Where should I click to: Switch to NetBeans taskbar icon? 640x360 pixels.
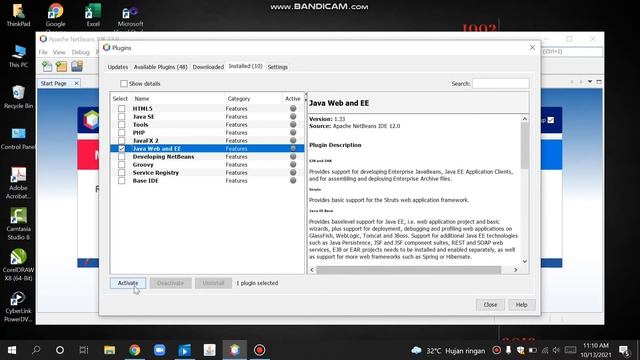[x=234, y=350]
